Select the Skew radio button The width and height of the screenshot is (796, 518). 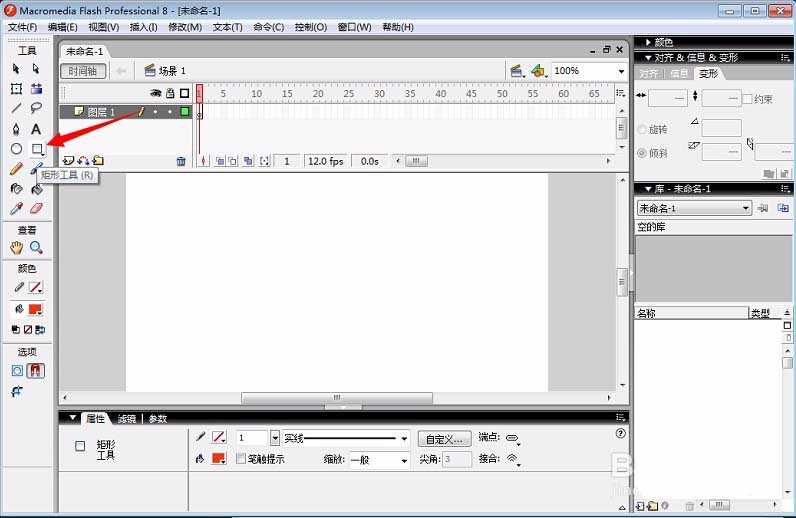pos(642,153)
